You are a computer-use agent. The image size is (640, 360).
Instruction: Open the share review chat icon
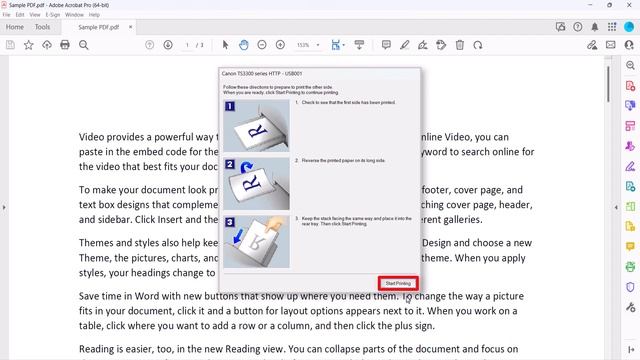click(x=560, y=27)
